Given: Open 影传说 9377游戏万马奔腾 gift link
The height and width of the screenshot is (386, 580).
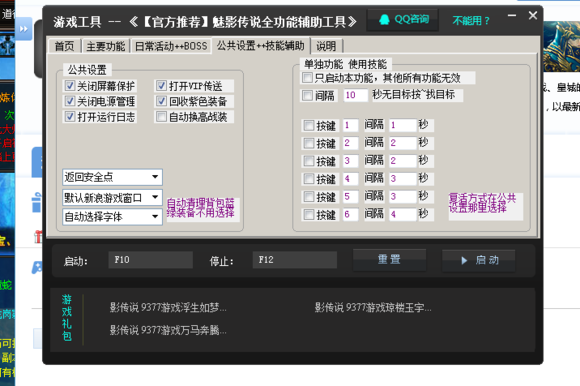Looking at the screenshot, I should tap(168, 330).
